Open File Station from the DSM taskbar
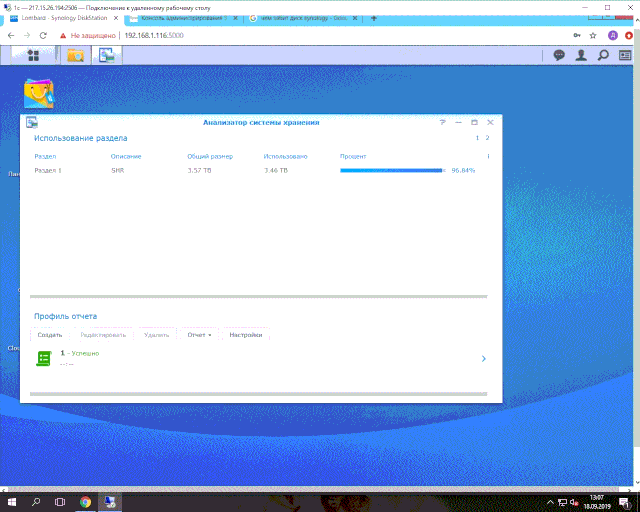This screenshot has width=640, height=512. coord(76,55)
